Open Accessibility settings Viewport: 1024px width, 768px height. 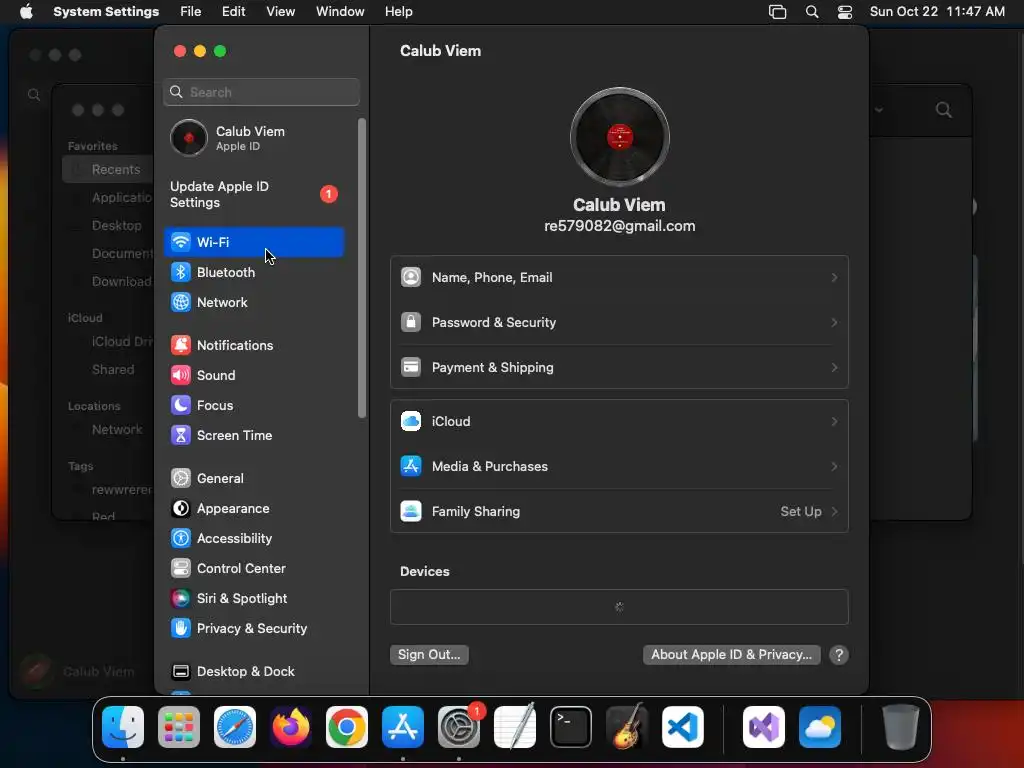(253, 538)
